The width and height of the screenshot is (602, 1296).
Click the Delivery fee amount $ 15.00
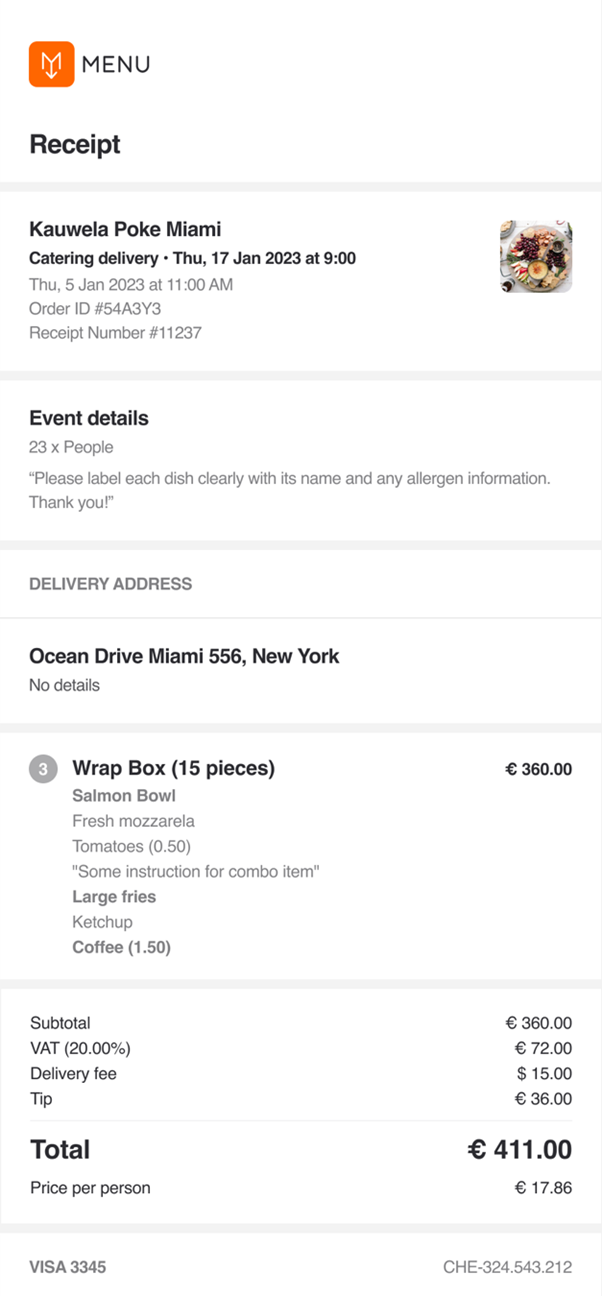[544, 1074]
